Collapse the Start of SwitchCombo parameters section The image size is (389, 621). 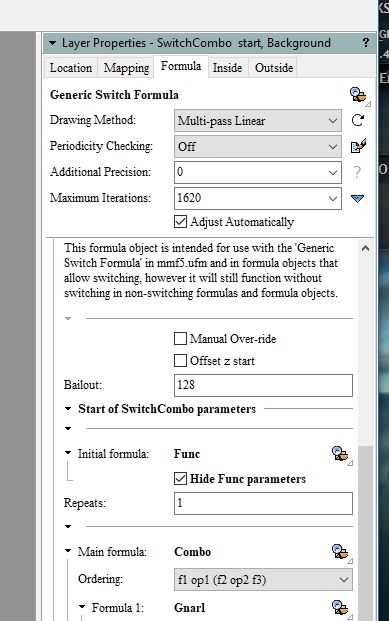pos(68,409)
